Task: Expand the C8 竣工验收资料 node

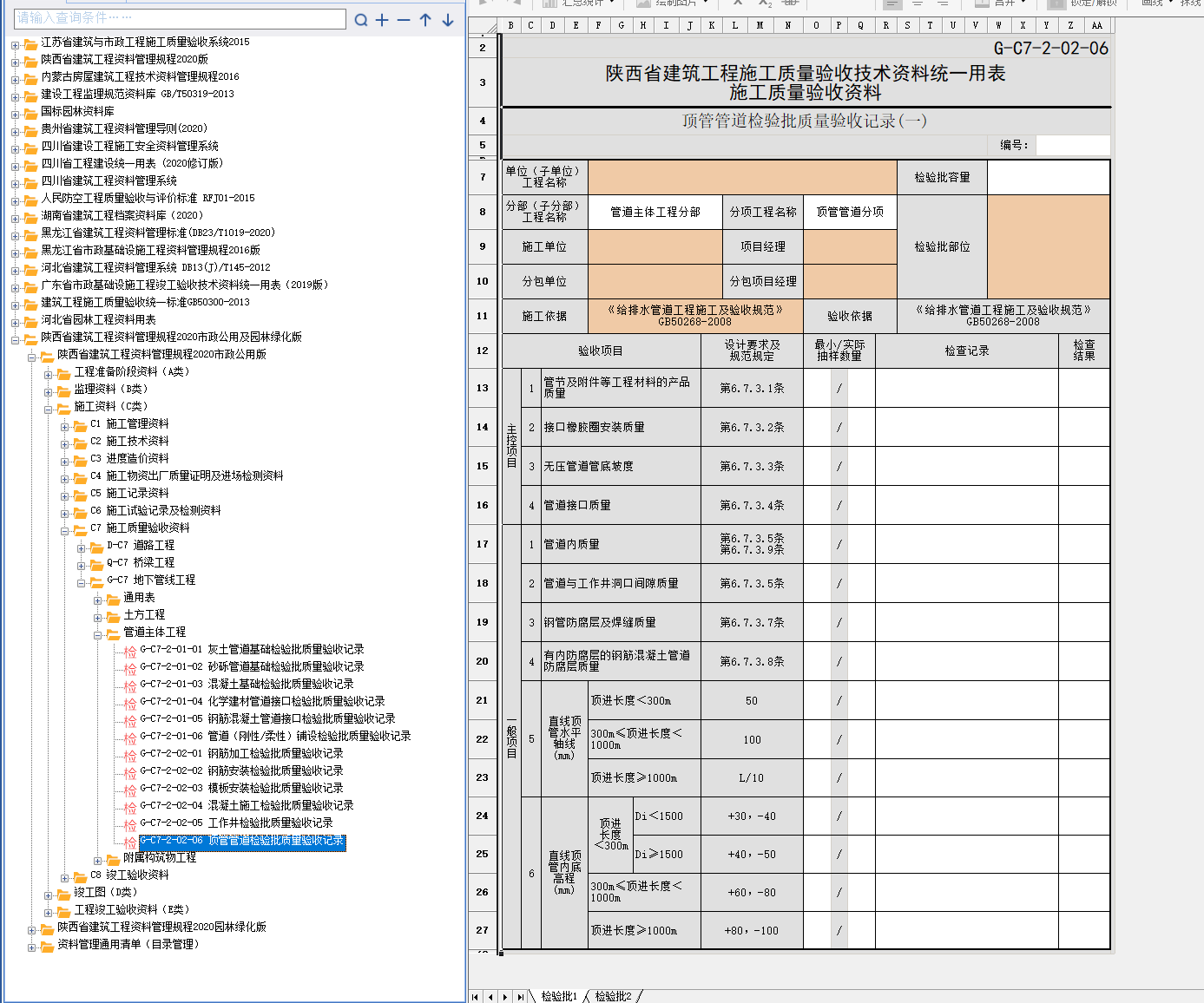Action: (x=65, y=877)
